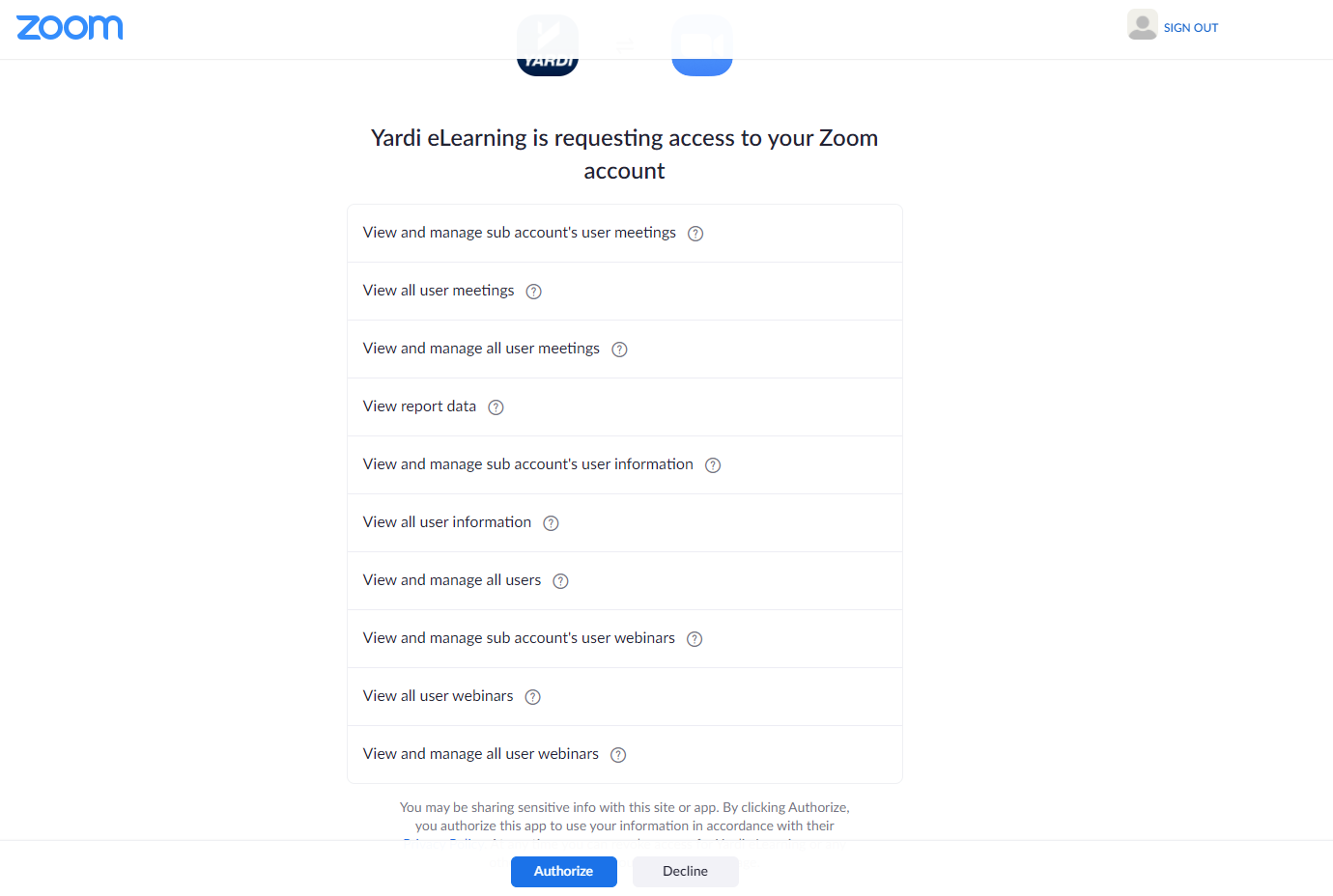
Task: Click the Decline button
Action: [686, 871]
